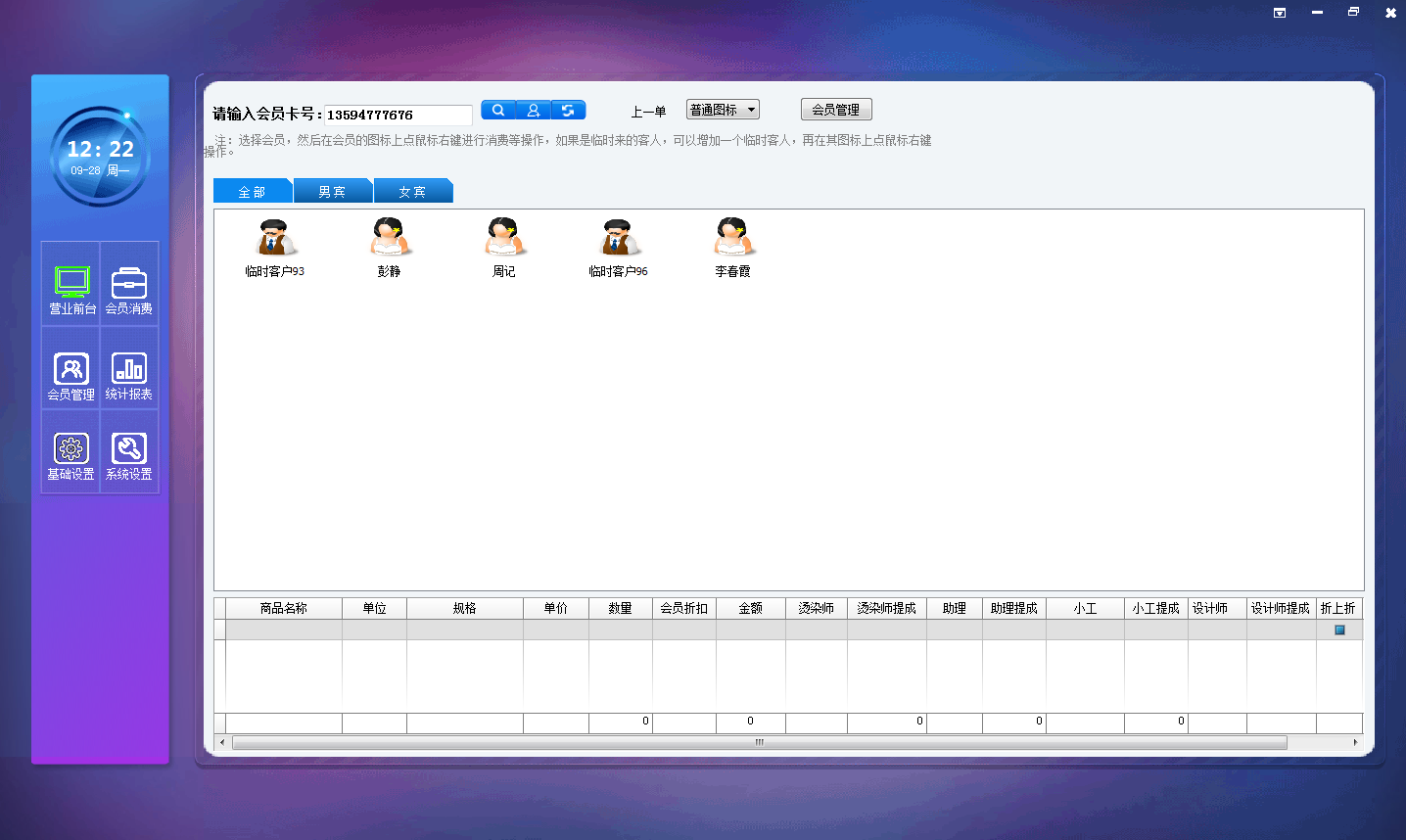Click the add temporary customer icon
Viewport: 1406px width, 840px height.
point(534,111)
